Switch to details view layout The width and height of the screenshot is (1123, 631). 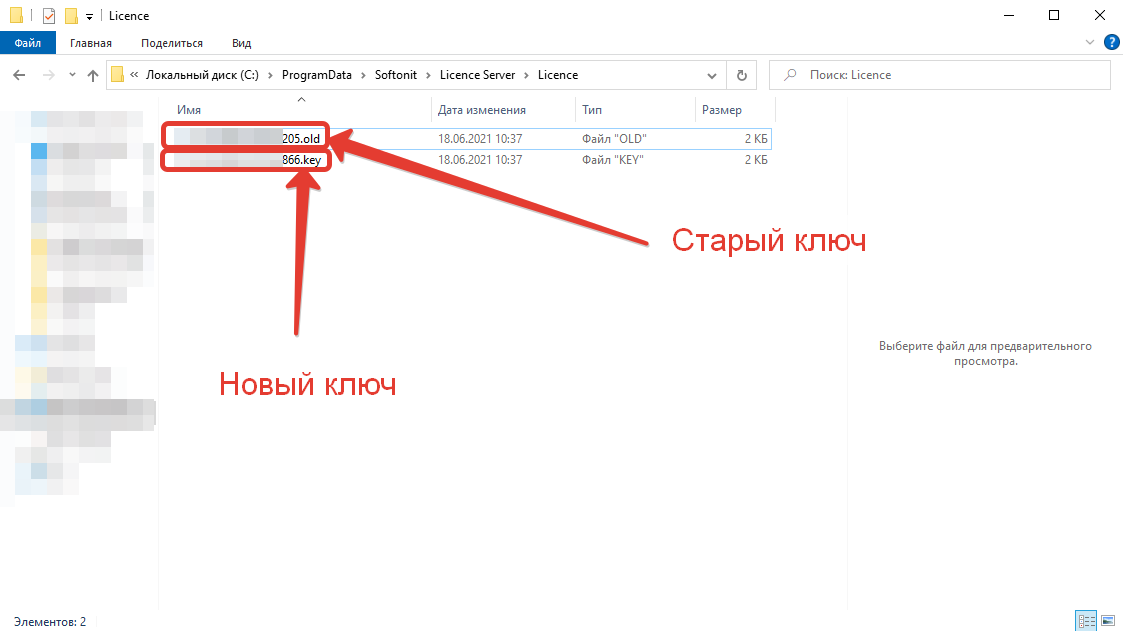point(1086,620)
